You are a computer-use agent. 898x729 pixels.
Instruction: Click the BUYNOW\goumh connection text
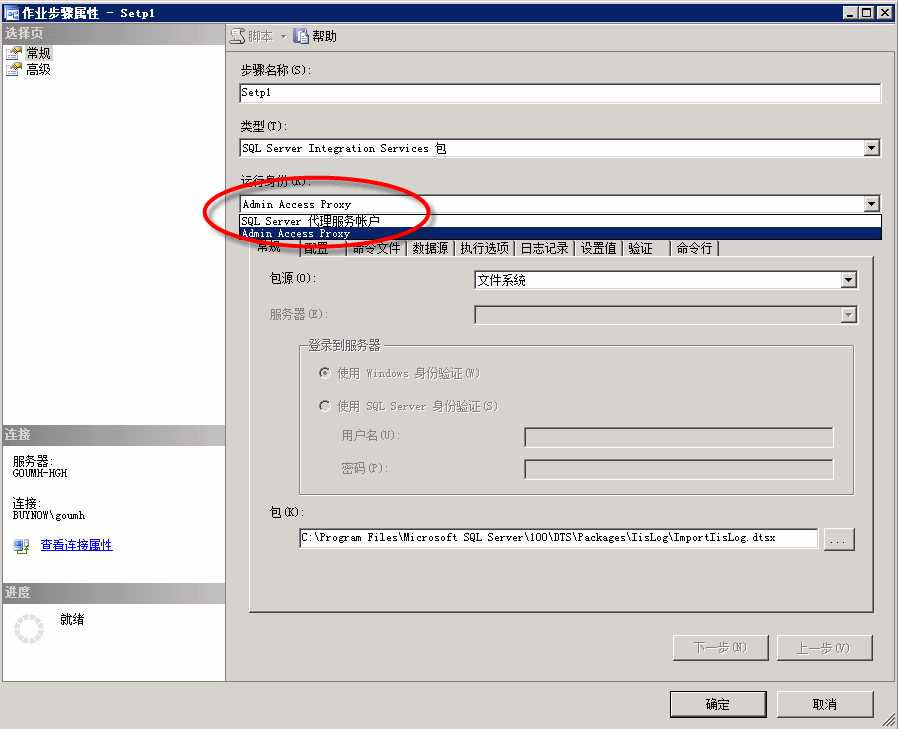pyautogui.click(x=49, y=515)
